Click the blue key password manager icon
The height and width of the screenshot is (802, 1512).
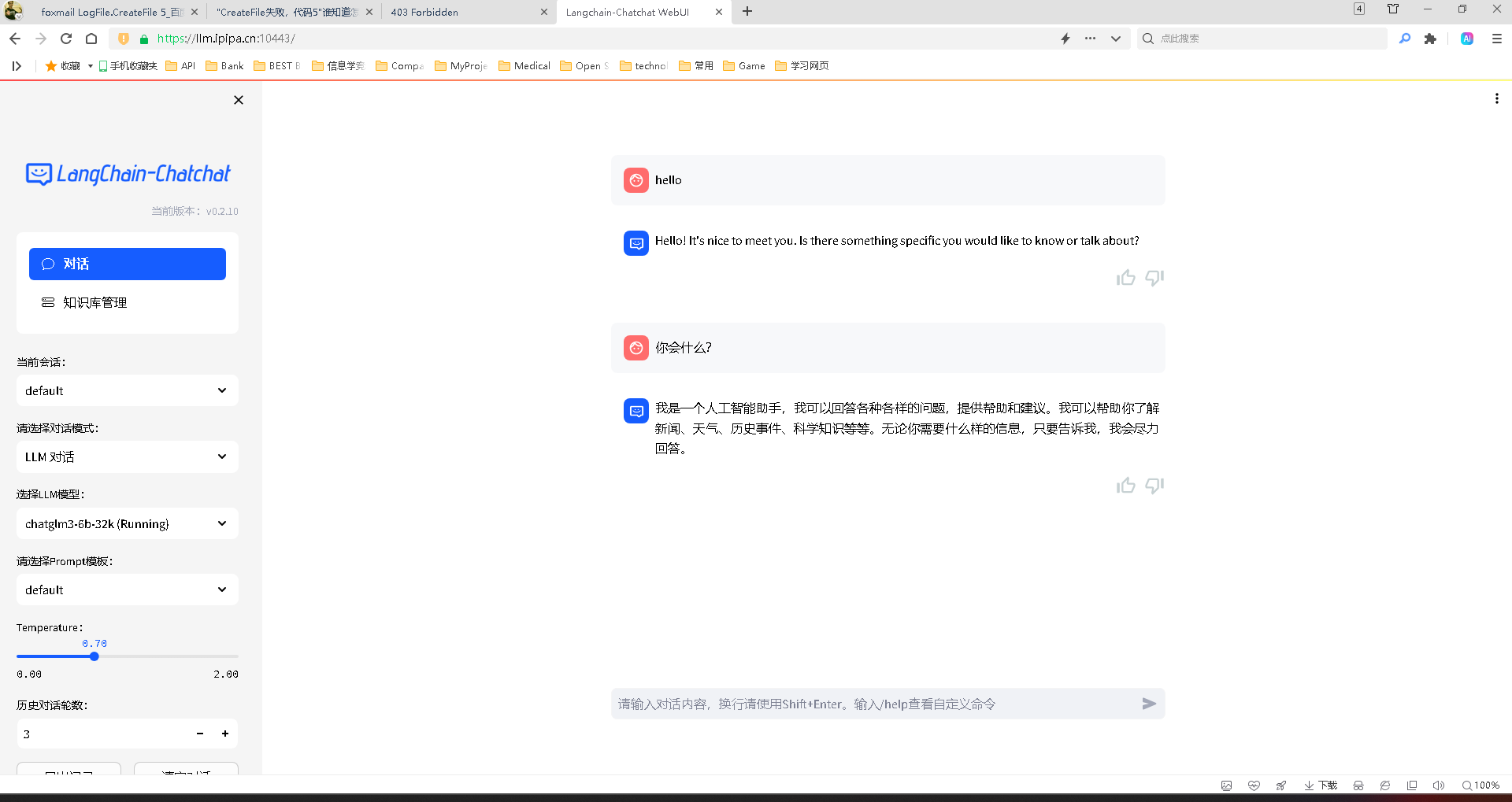[1405, 39]
